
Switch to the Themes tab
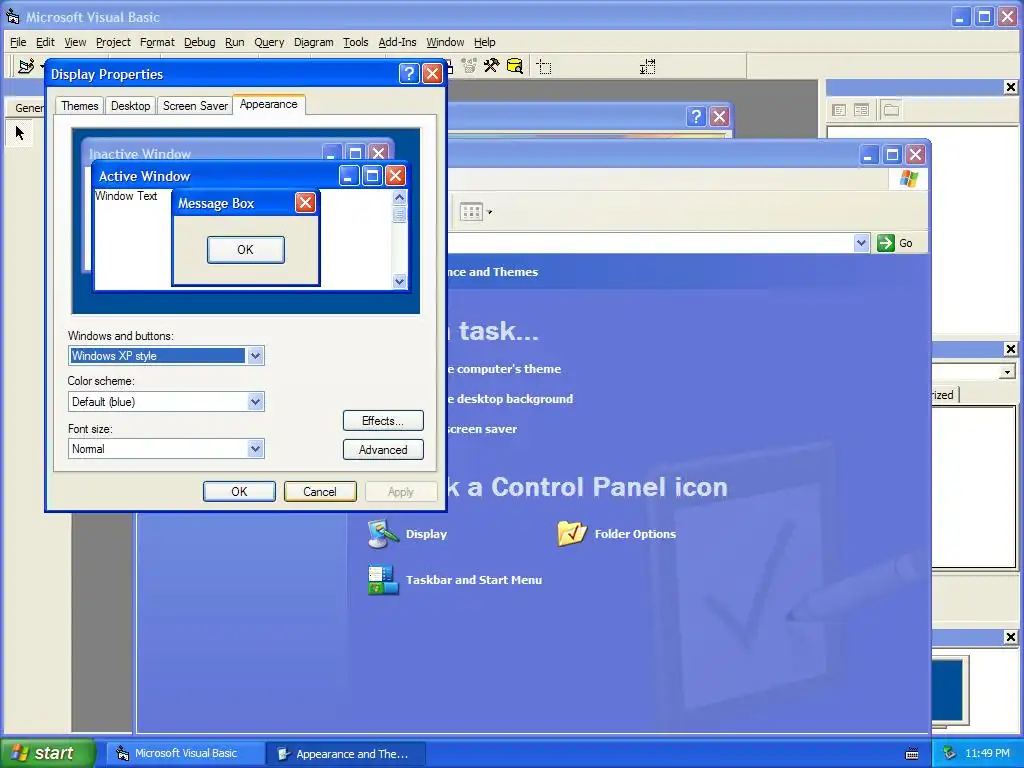click(x=80, y=106)
